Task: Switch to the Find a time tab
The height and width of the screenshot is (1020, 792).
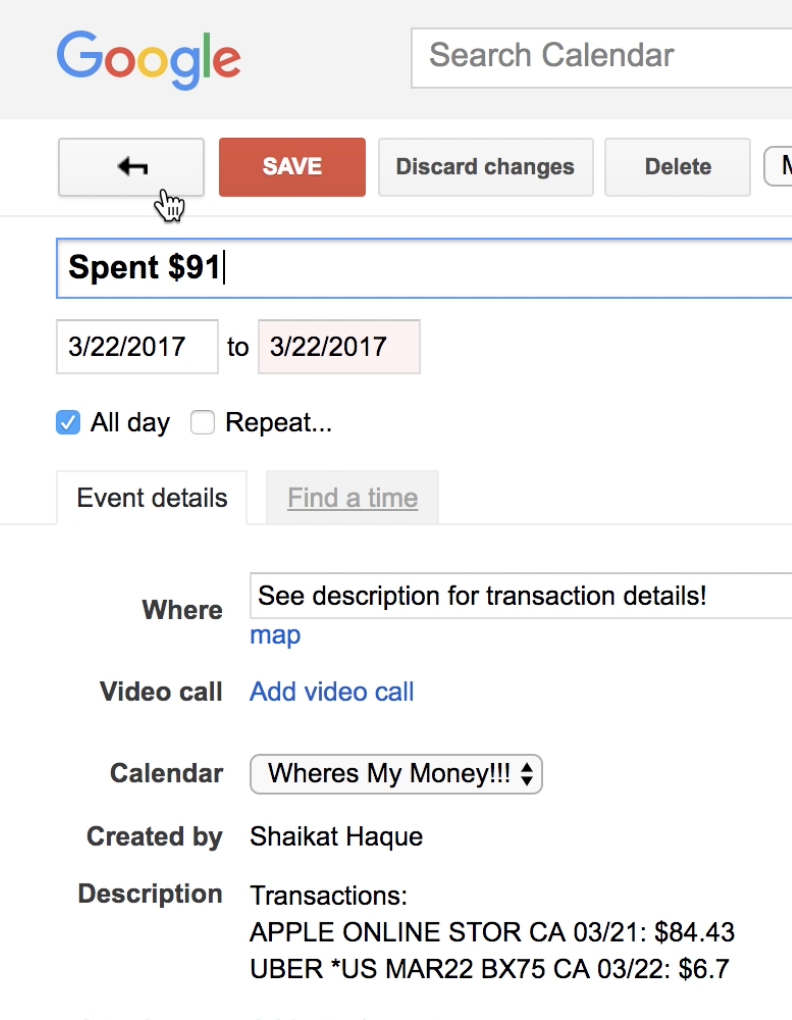Action: 352,498
